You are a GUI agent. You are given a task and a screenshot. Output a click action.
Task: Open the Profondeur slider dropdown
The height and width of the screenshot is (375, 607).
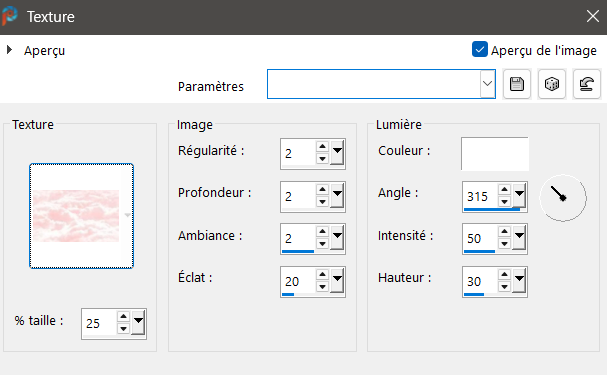tap(337, 195)
